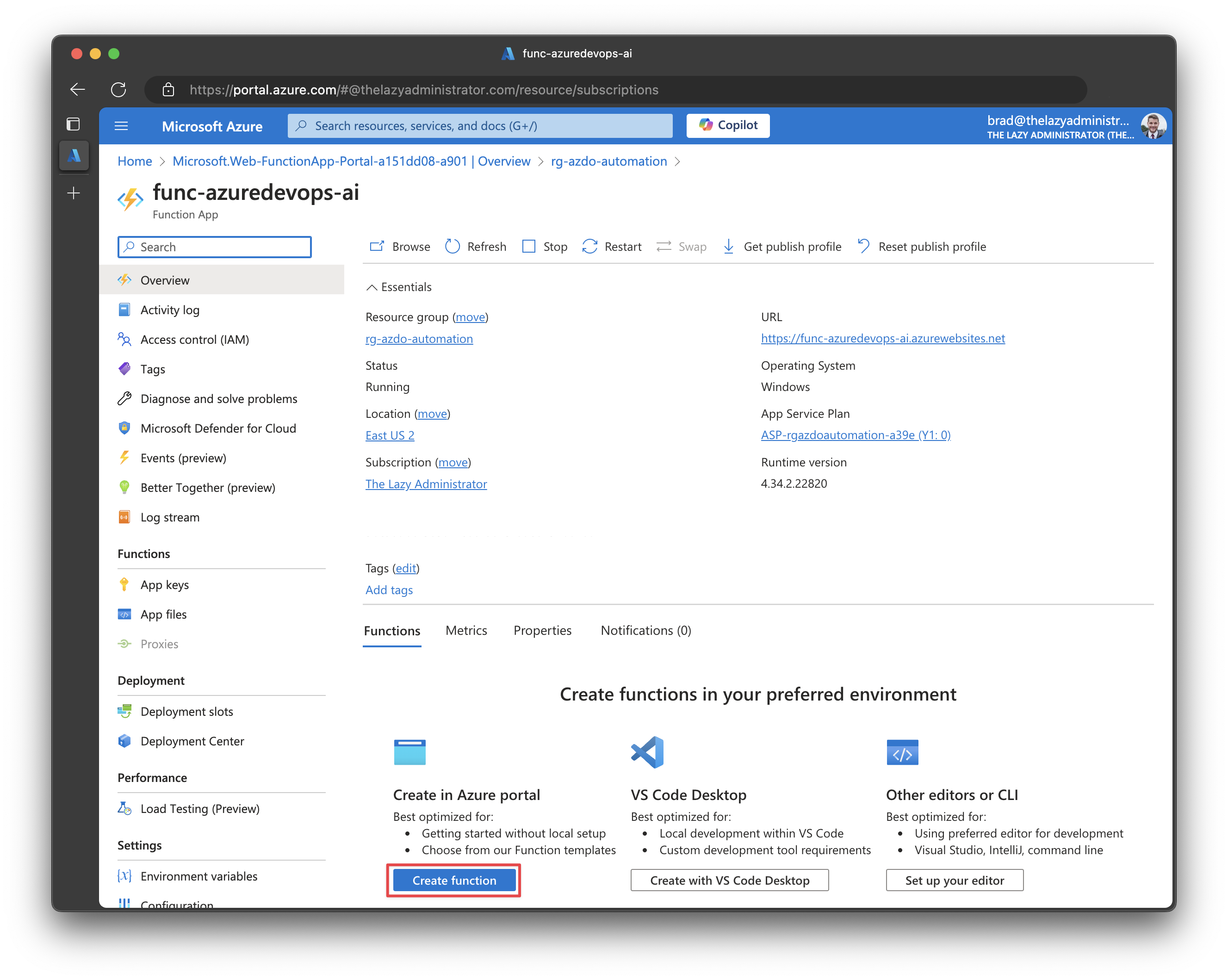Click move link next to Resource group
This screenshot has width=1228, height=980.
pos(470,317)
